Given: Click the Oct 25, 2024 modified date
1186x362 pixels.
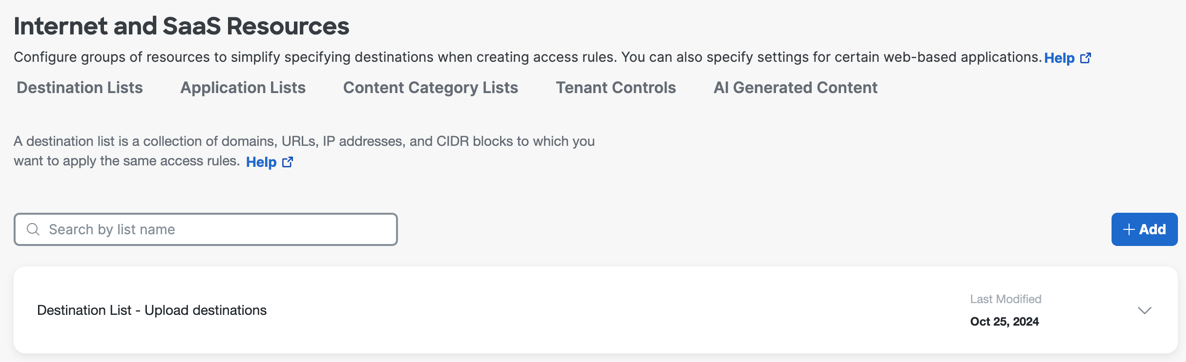Looking at the screenshot, I should click(1004, 322).
